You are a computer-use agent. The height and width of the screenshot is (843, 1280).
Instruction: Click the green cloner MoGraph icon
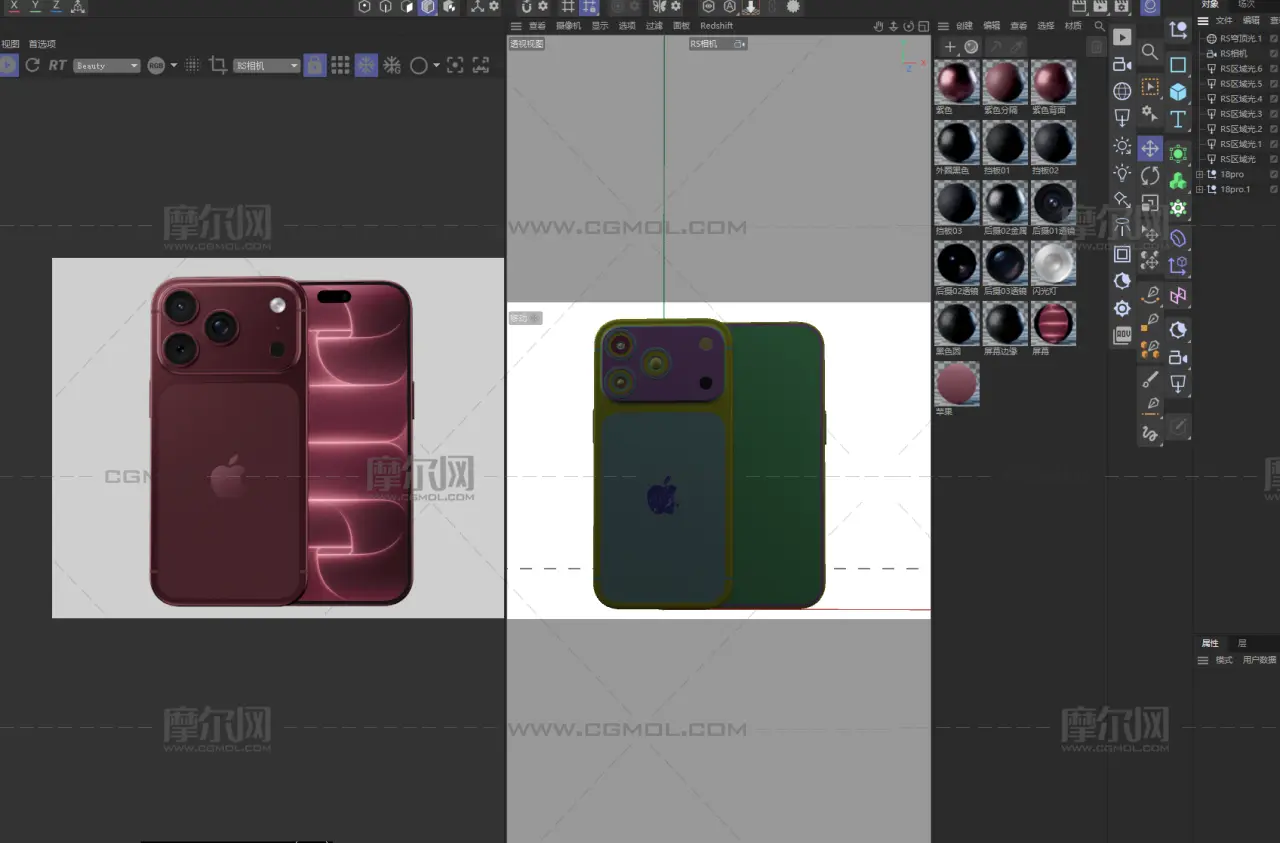(x=1178, y=181)
